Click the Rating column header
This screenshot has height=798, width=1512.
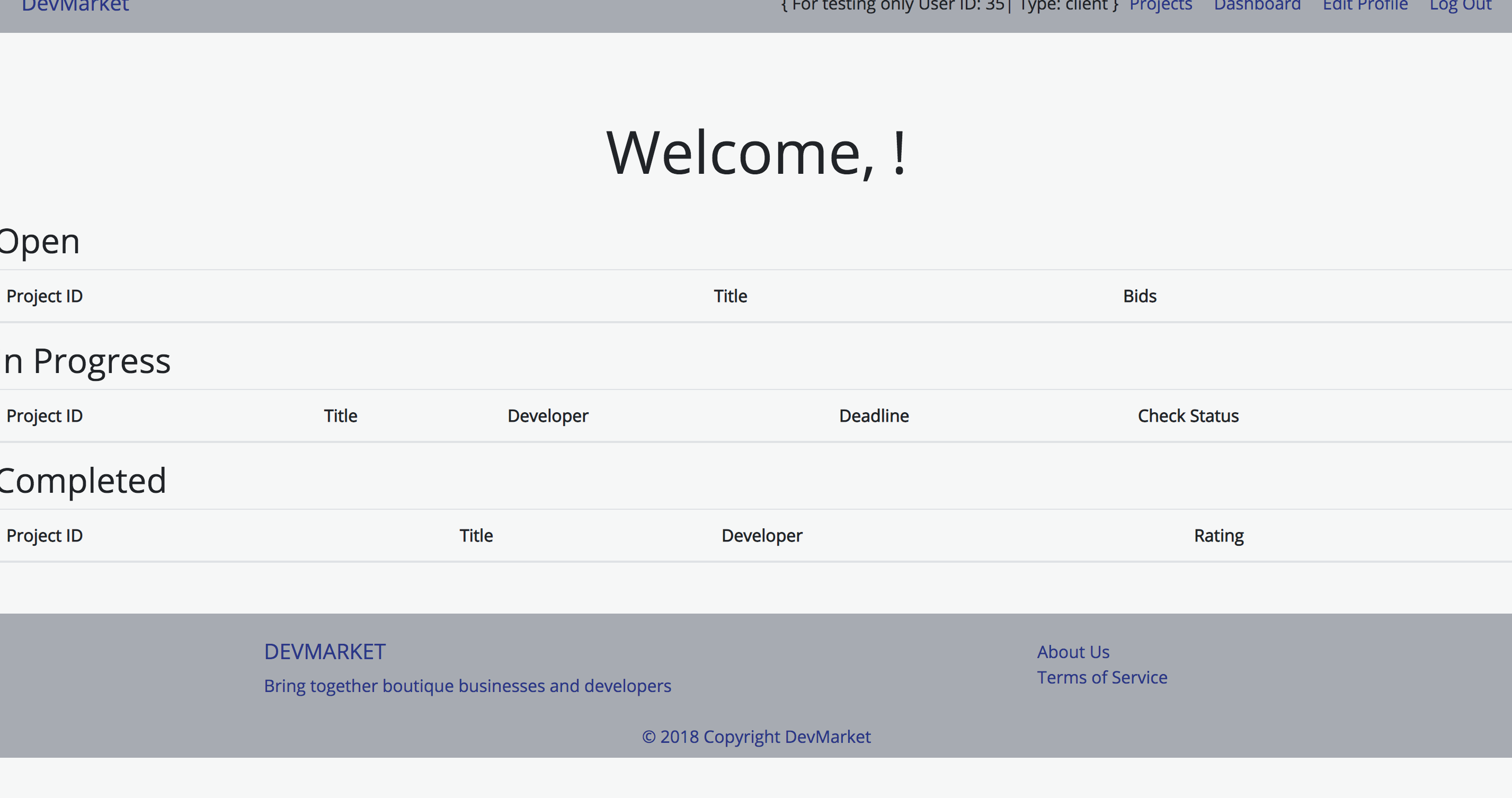pos(1219,536)
